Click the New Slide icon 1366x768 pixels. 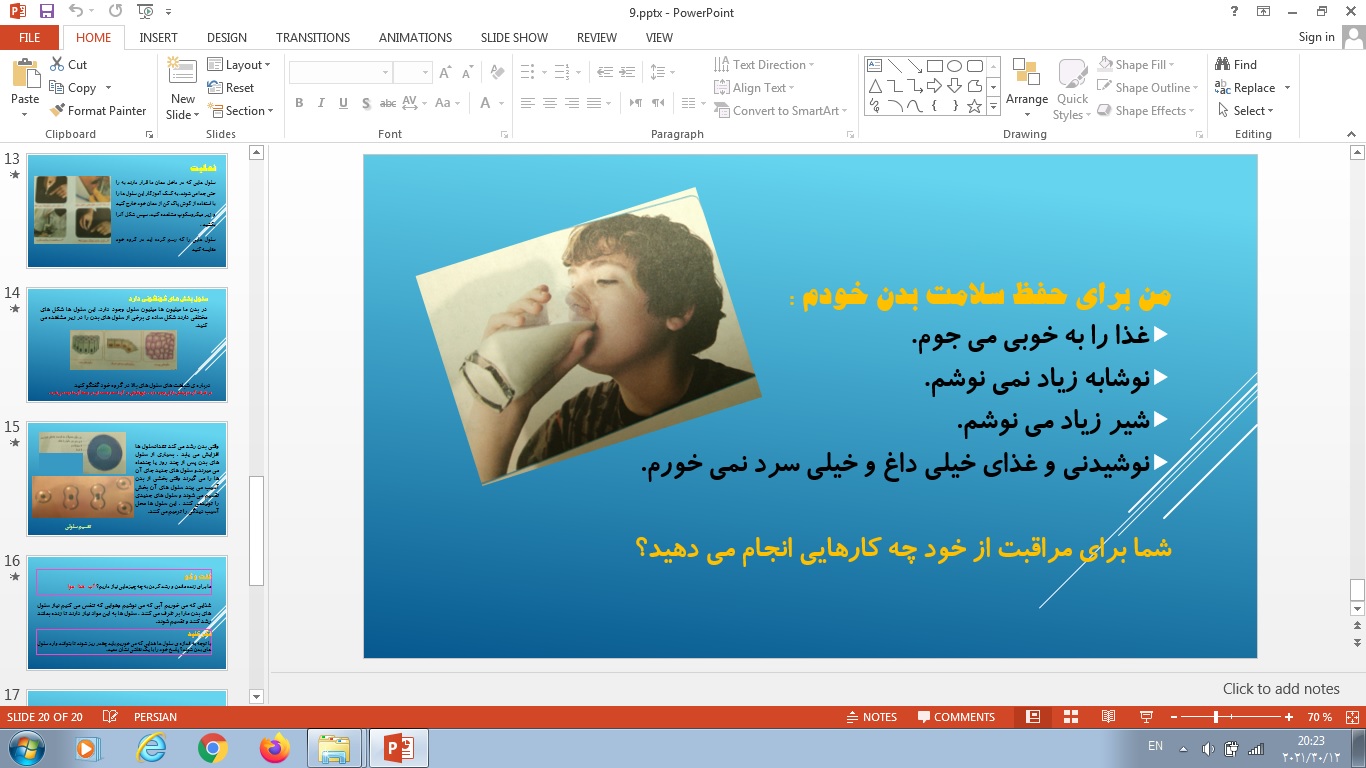pyautogui.click(x=182, y=73)
